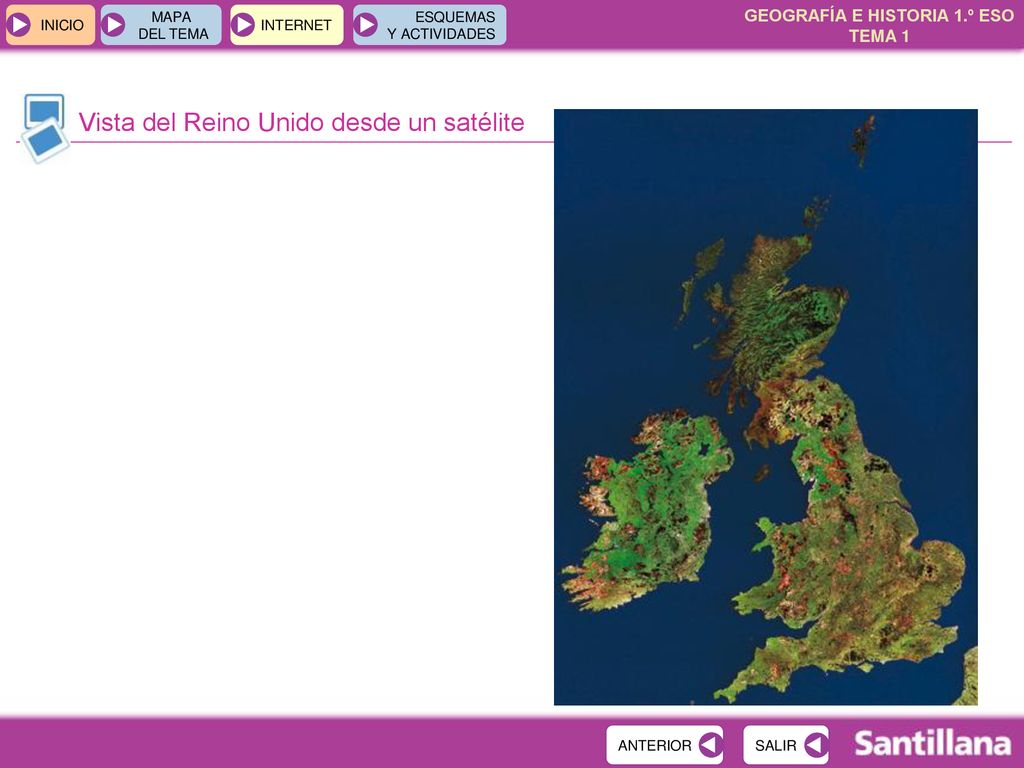Go back with ANTERIOR label
This screenshot has width=1024, height=768.
pos(654,745)
